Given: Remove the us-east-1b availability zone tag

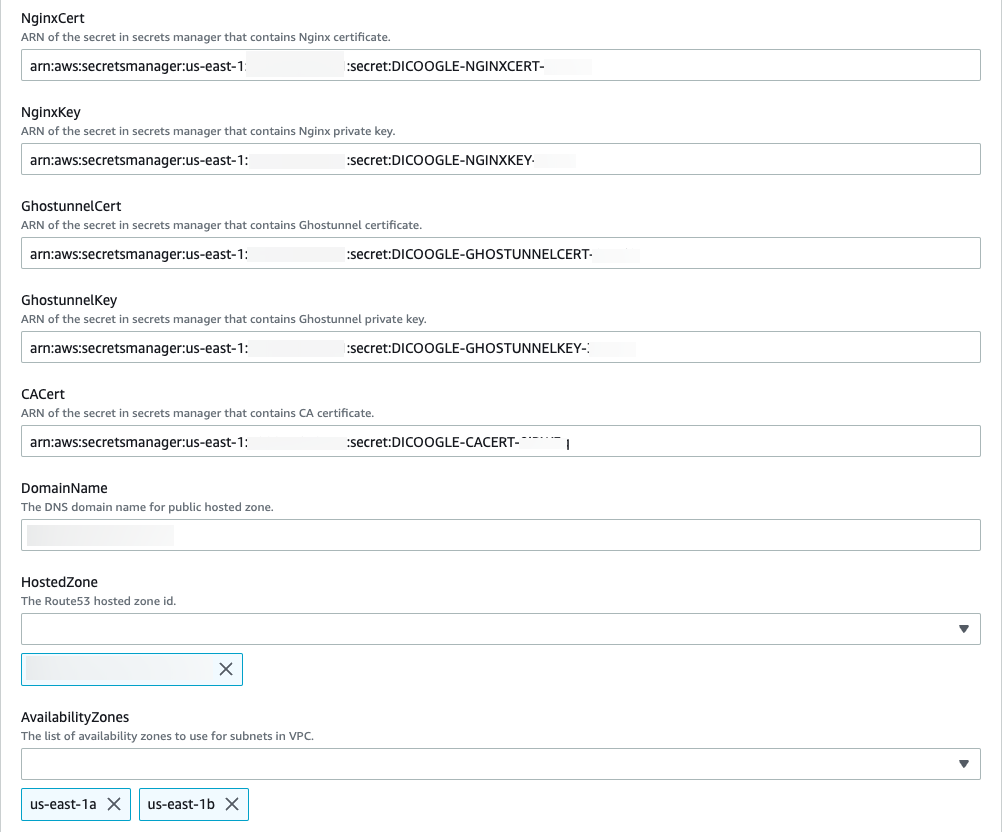Looking at the screenshot, I should pos(233,804).
